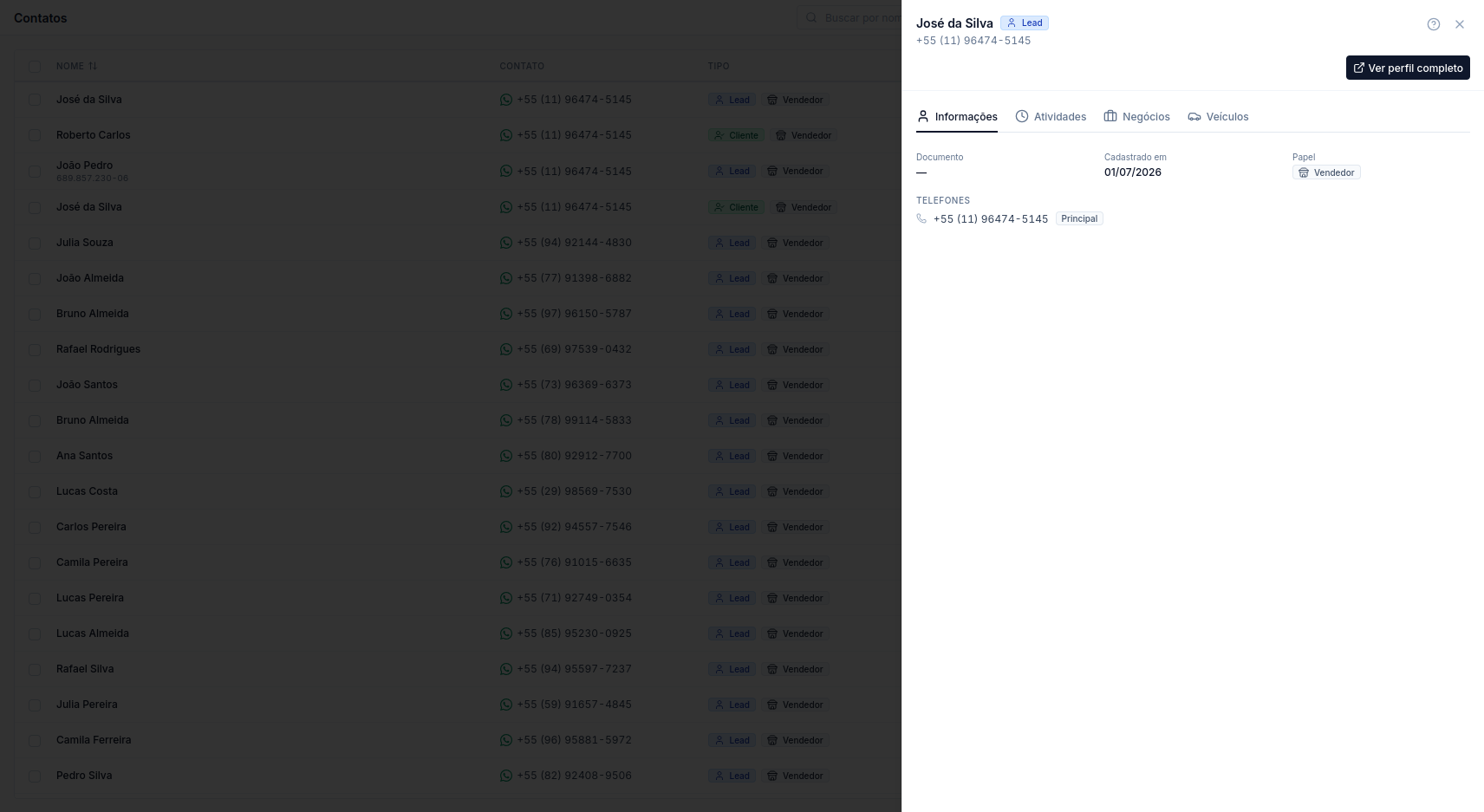
Task: Select the Camila Ferreira contact name
Action: pos(94,740)
